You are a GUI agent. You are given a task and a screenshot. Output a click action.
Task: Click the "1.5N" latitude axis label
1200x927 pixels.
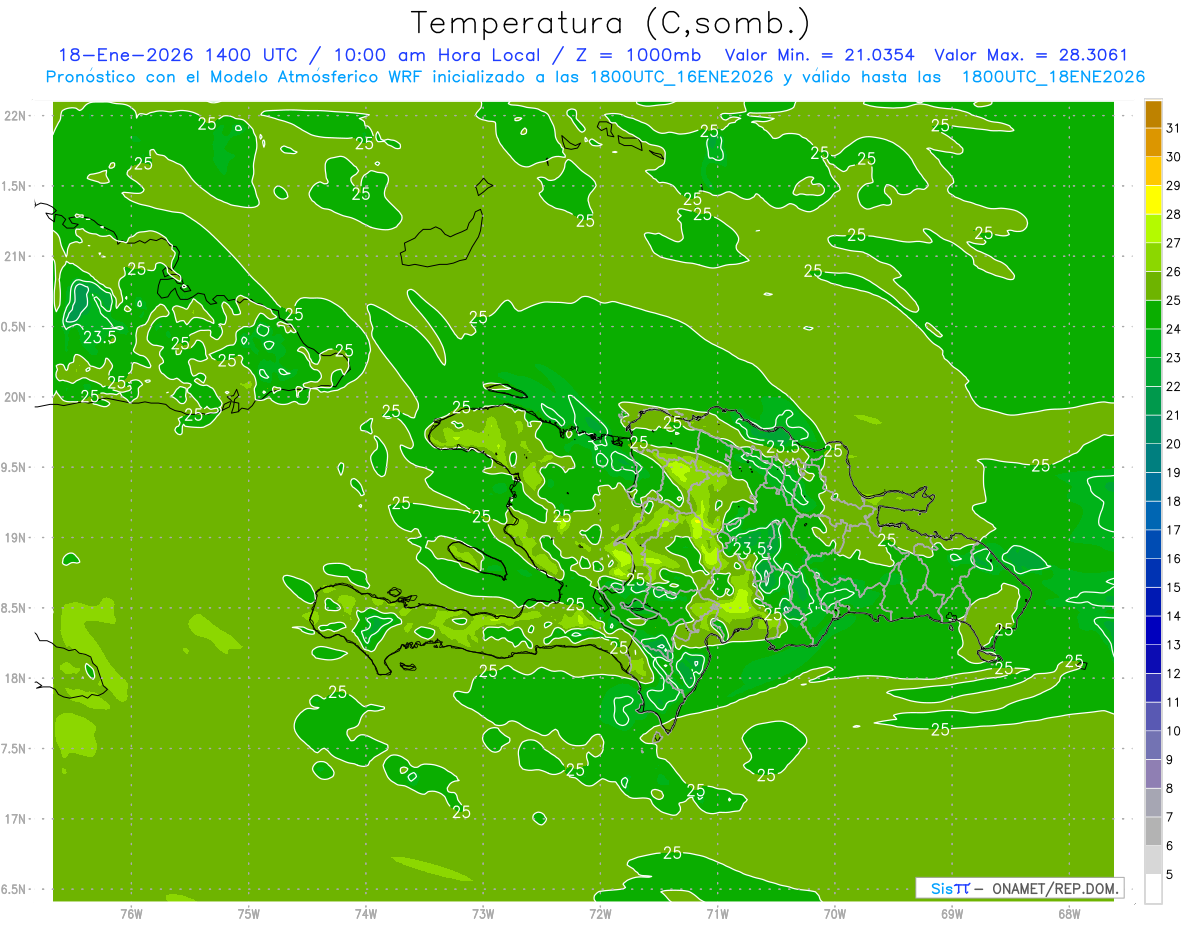pyautogui.click(x=15, y=186)
